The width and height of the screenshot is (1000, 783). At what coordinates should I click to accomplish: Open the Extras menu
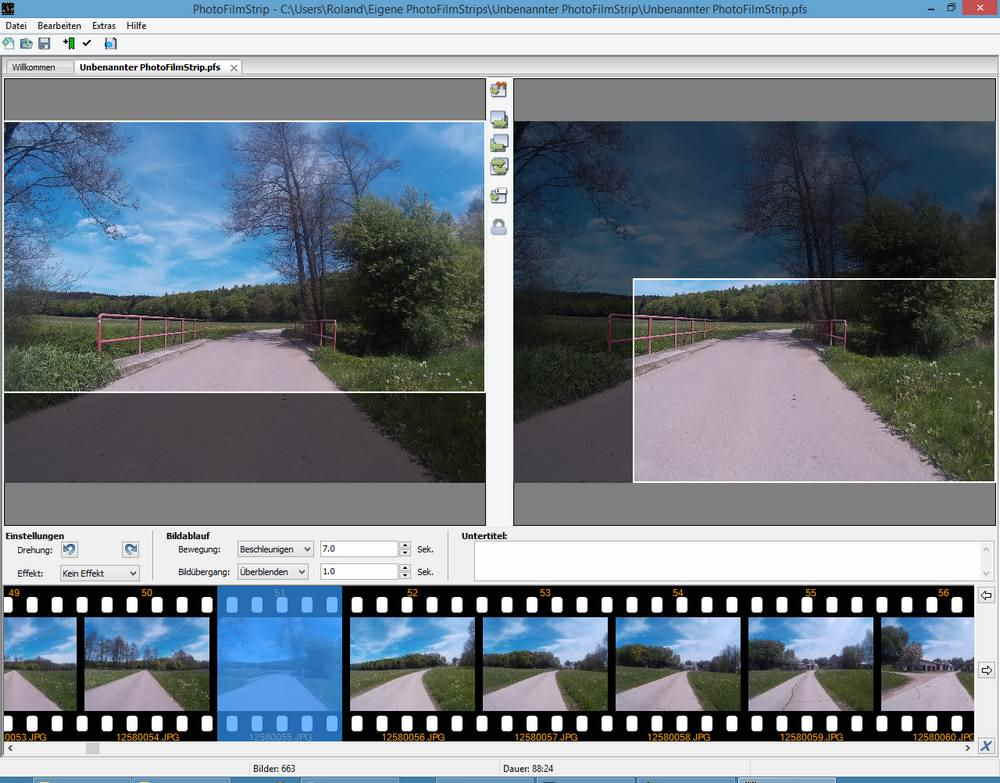[x=103, y=25]
